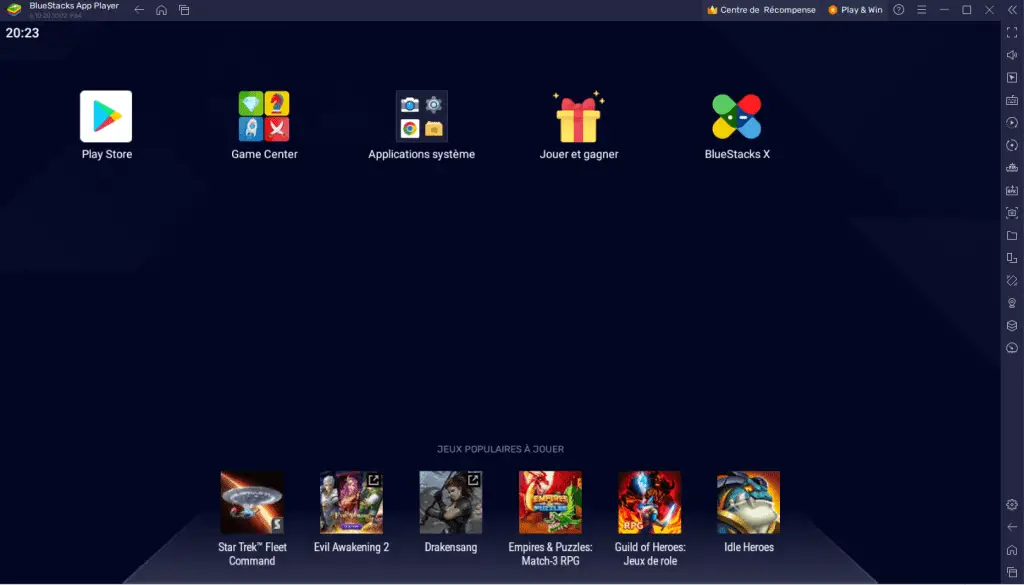Open the hamburger menu
Image resolution: width=1024 pixels, height=585 pixels.
(921, 10)
